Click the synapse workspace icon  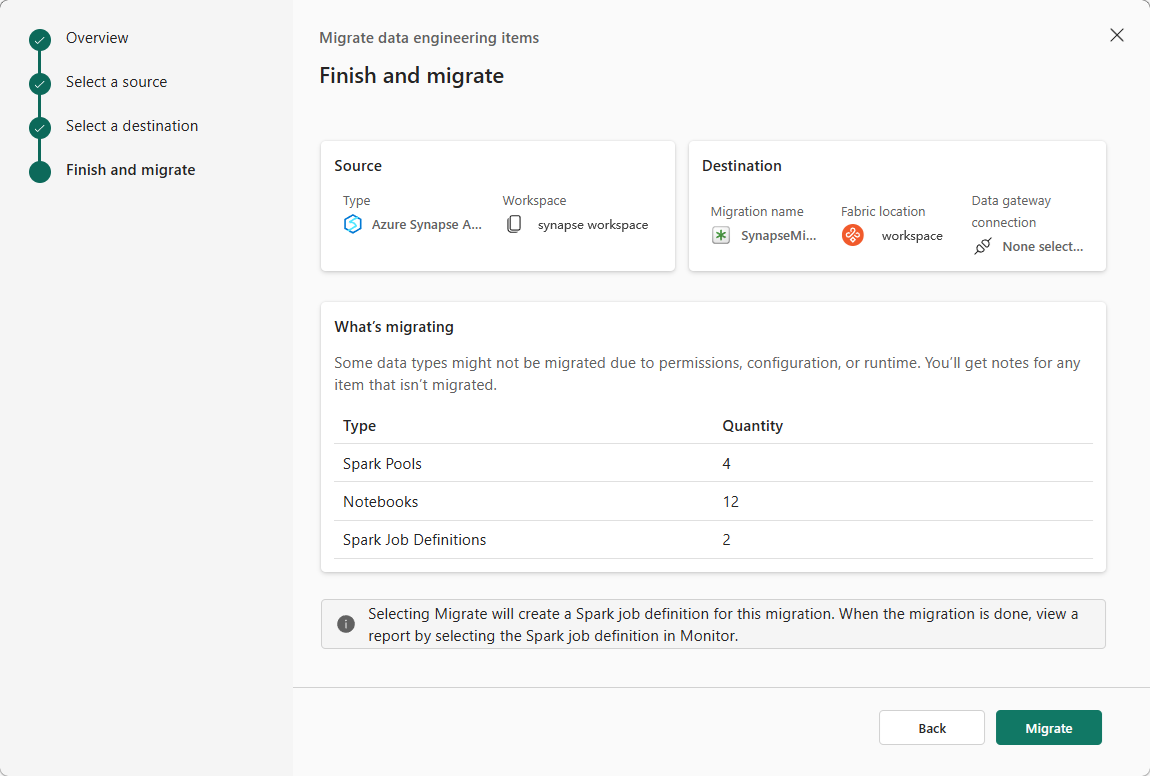pyautogui.click(x=514, y=224)
